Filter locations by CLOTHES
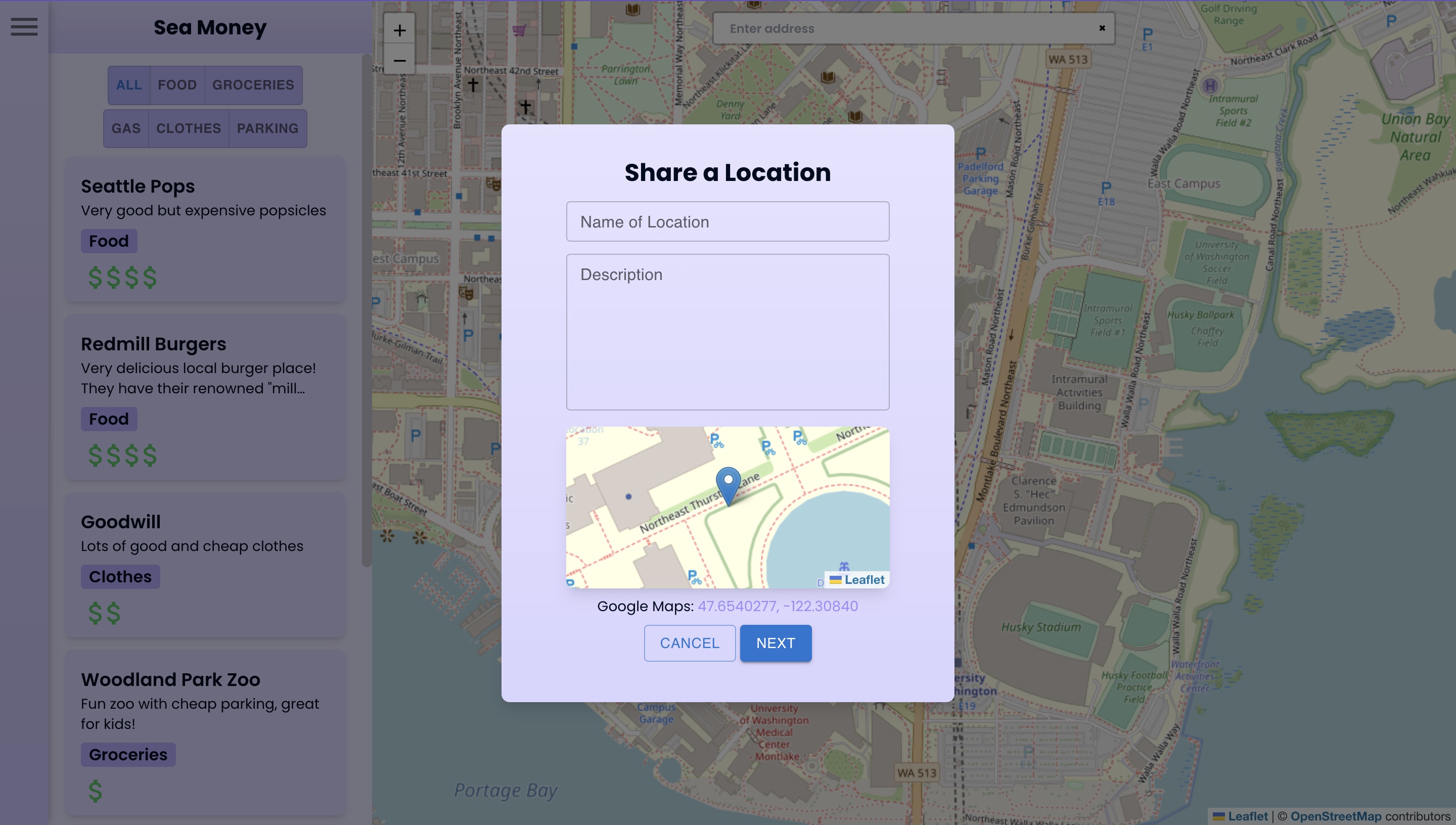This screenshot has height=825, width=1456. click(189, 128)
